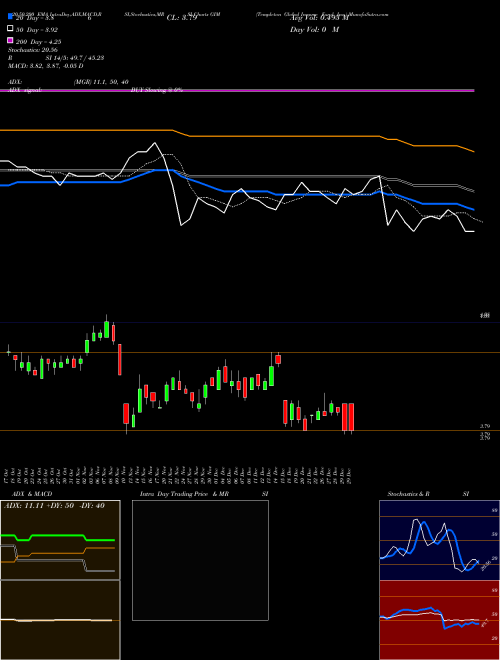Open the blue Stochastics chart panel

pyautogui.click(x=439, y=540)
